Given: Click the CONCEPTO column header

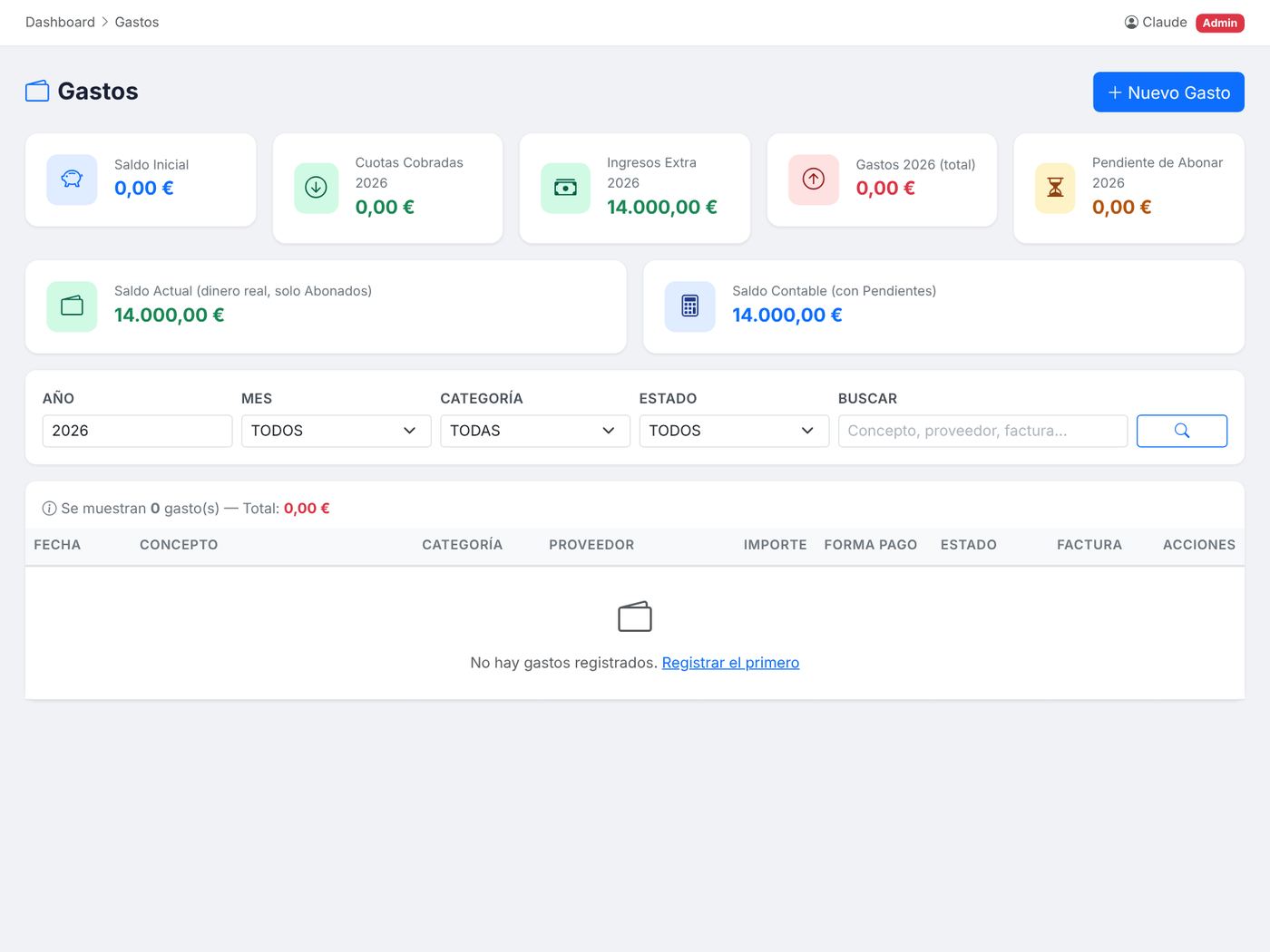Looking at the screenshot, I should [x=179, y=545].
